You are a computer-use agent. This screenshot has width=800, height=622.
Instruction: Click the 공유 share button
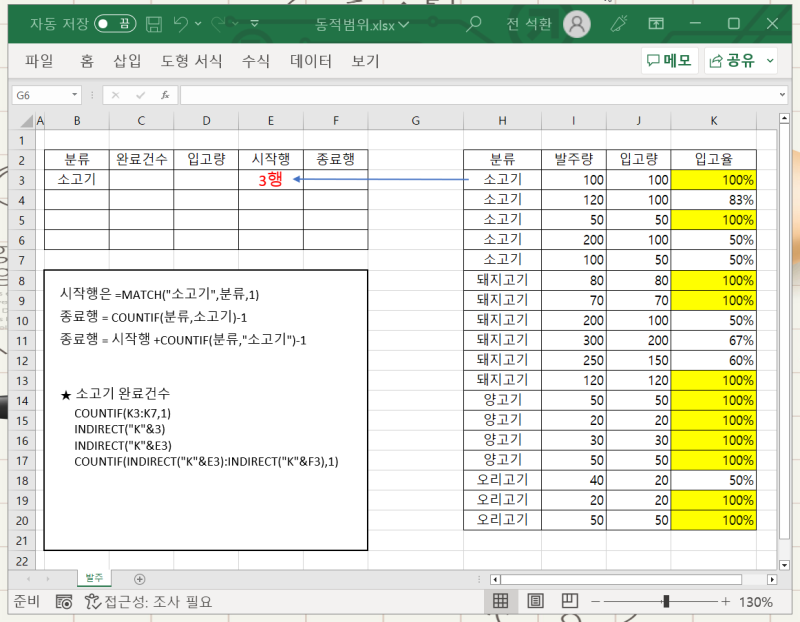(x=733, y=61)
